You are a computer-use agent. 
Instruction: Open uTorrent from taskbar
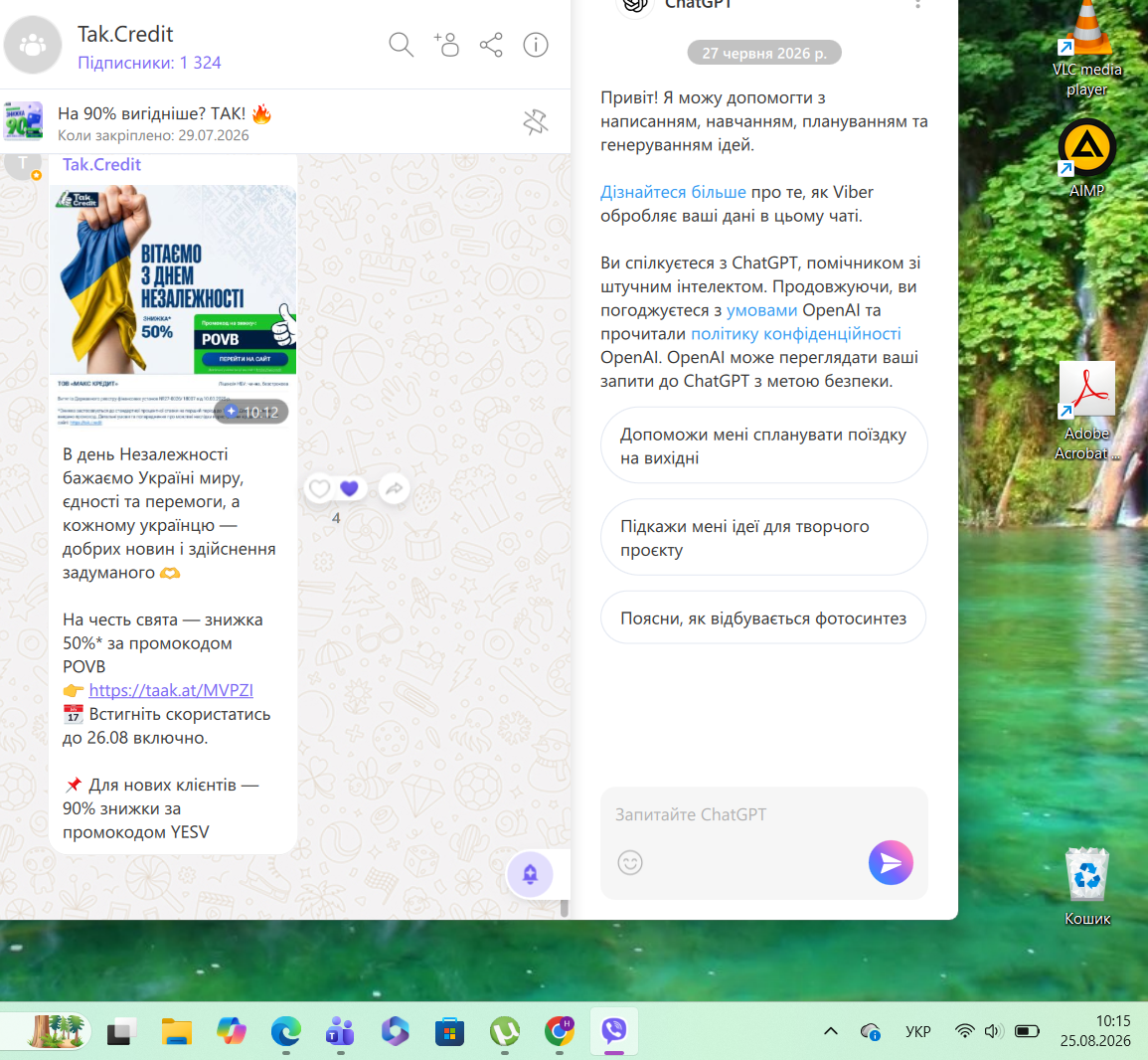[x=505, y=1032]
